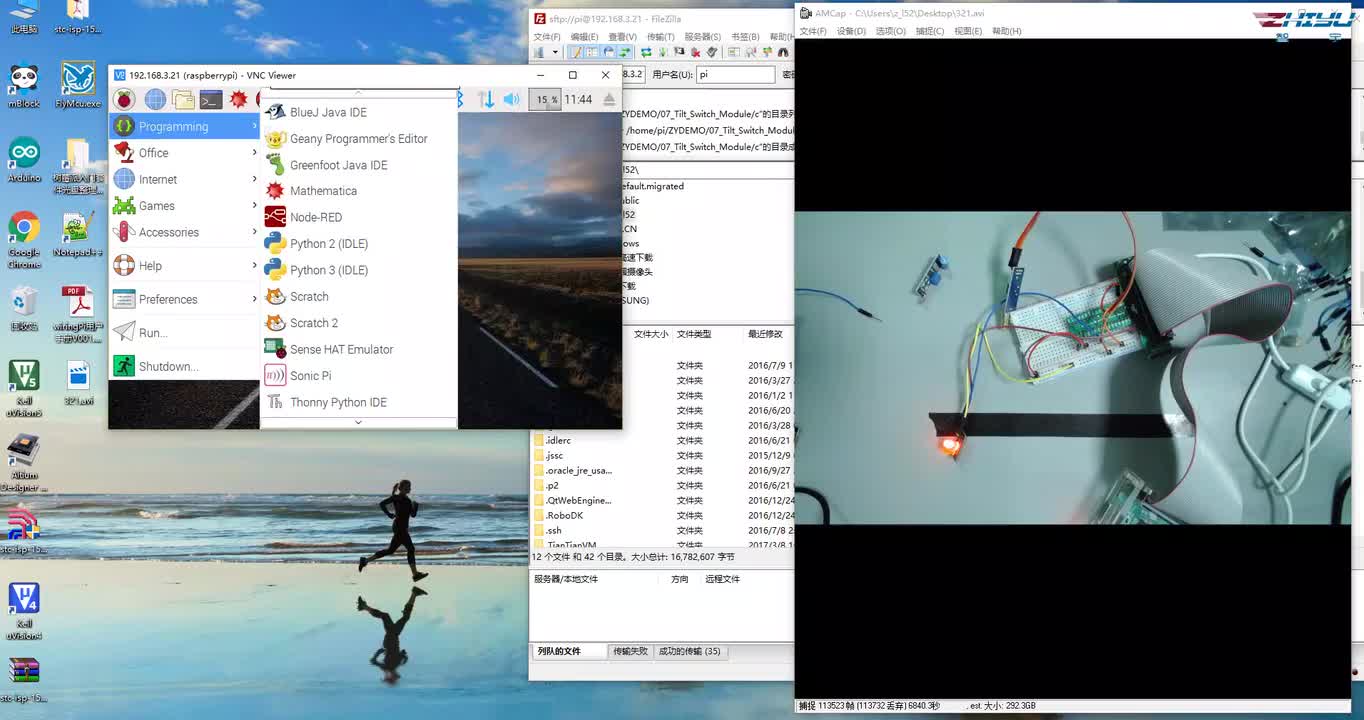Open FileZilla site manager dropdown arrow
The height and width of the screenshot is (720, 1364).
[555, 52]
